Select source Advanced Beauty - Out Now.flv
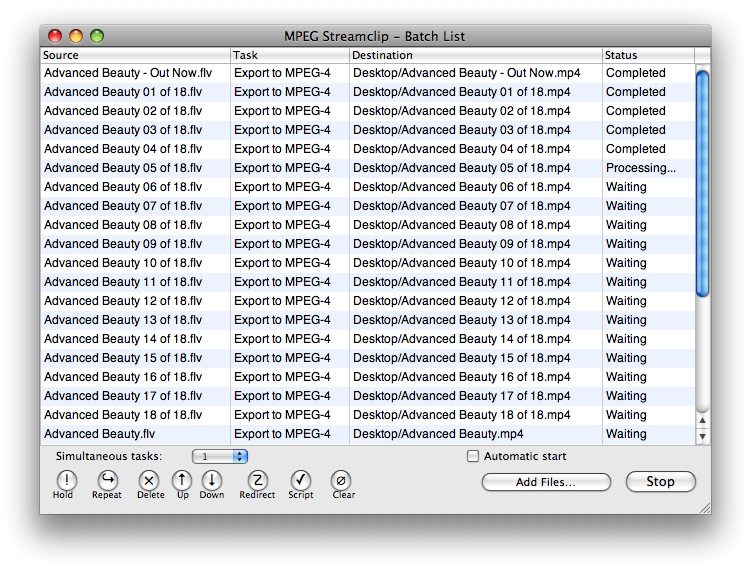The height and width of the screenshot is (569, 751). [x=128, y=73]
